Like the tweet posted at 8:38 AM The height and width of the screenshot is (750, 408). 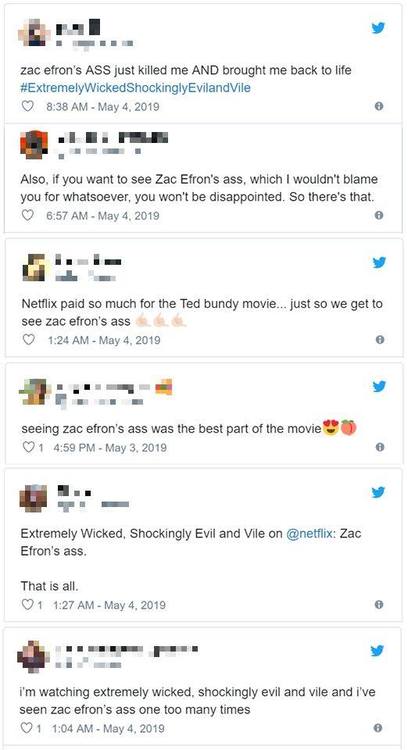click(x=28, y=106)
